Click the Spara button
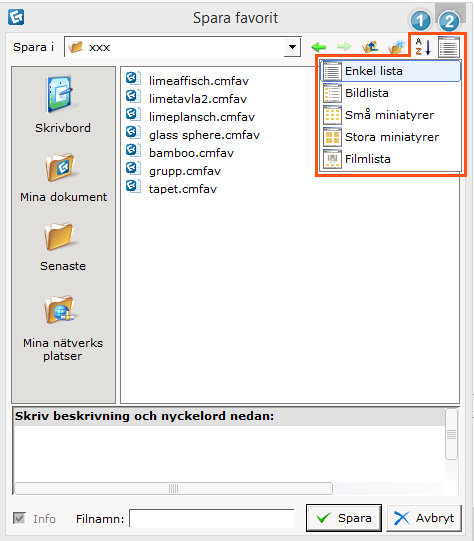Screen dimensions: 474x541 pos(344,518)
